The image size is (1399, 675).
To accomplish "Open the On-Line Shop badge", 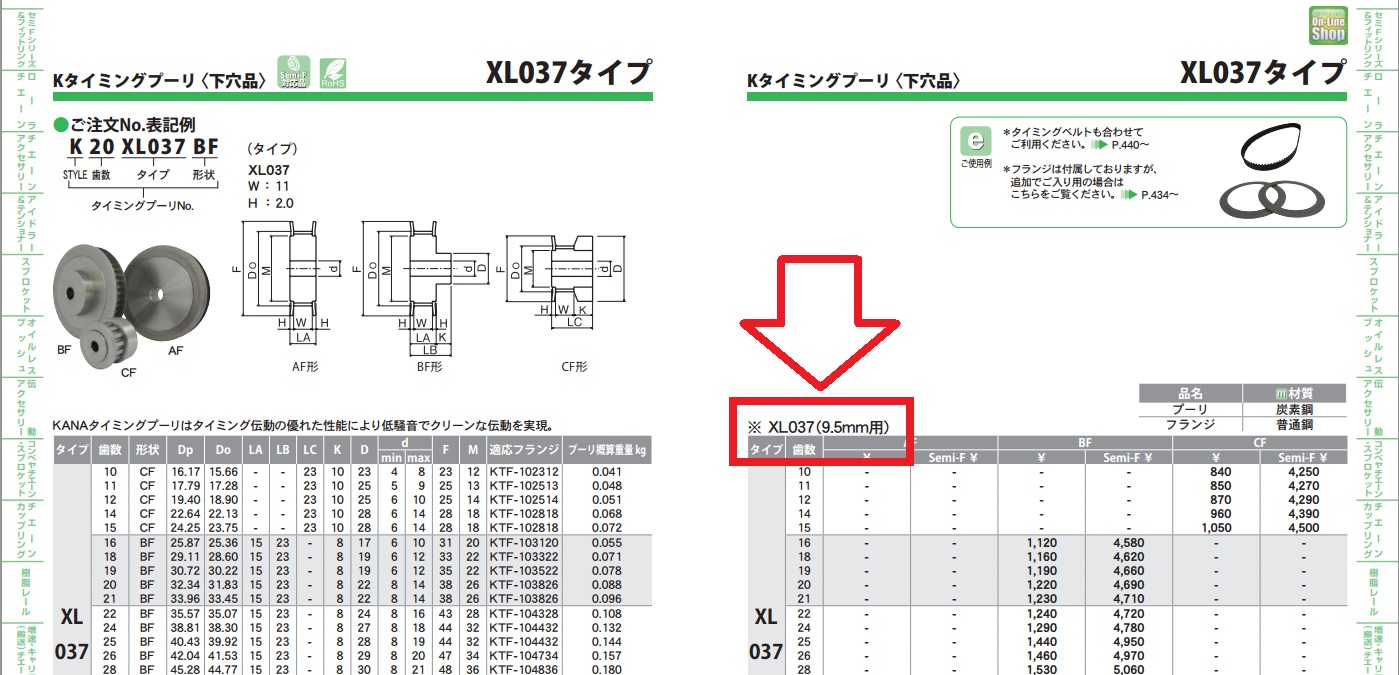I will point(1328,25).
